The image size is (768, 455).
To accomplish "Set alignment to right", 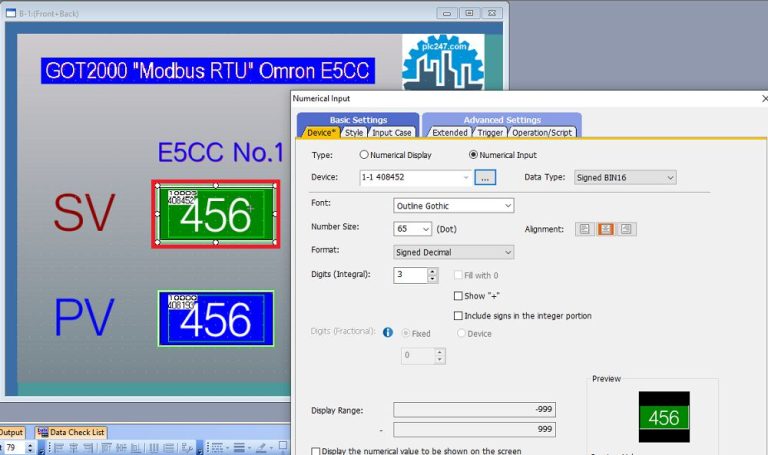I will click(x=626, y=229).
